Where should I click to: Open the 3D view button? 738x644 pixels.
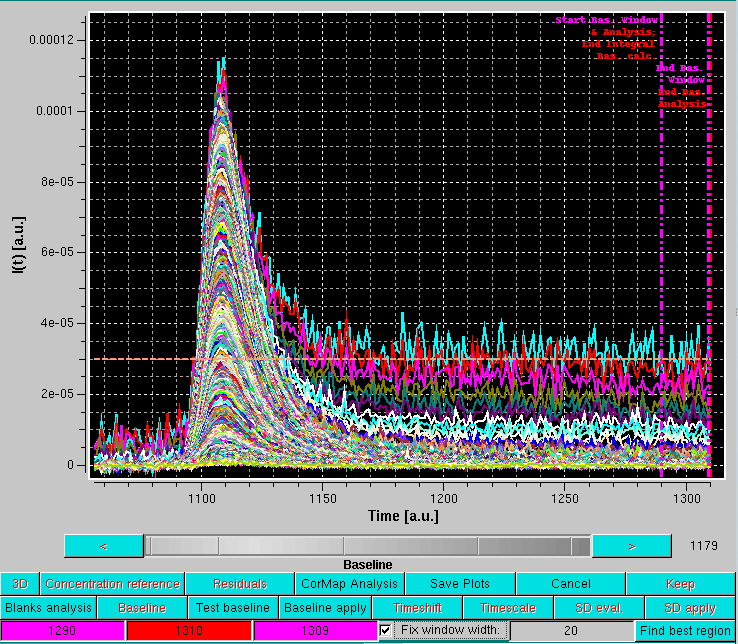20,584
